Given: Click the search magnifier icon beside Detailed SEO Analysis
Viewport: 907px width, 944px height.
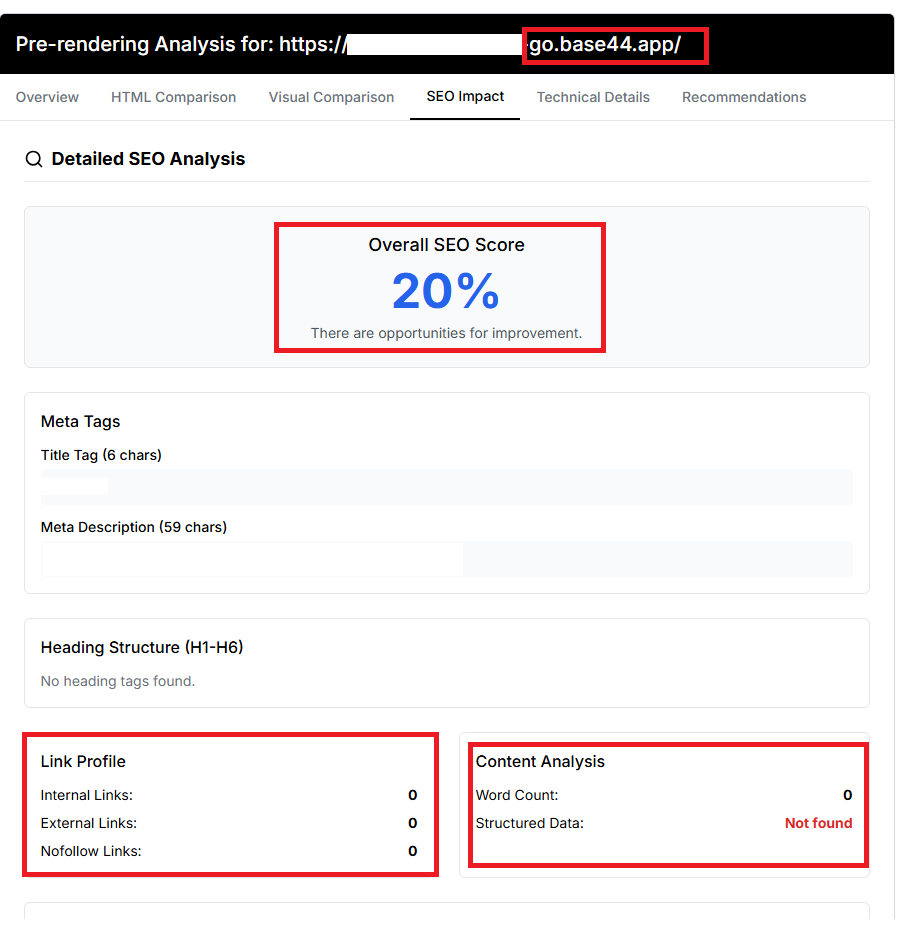Looking at the screenshot, I should (x=33, y=159).
